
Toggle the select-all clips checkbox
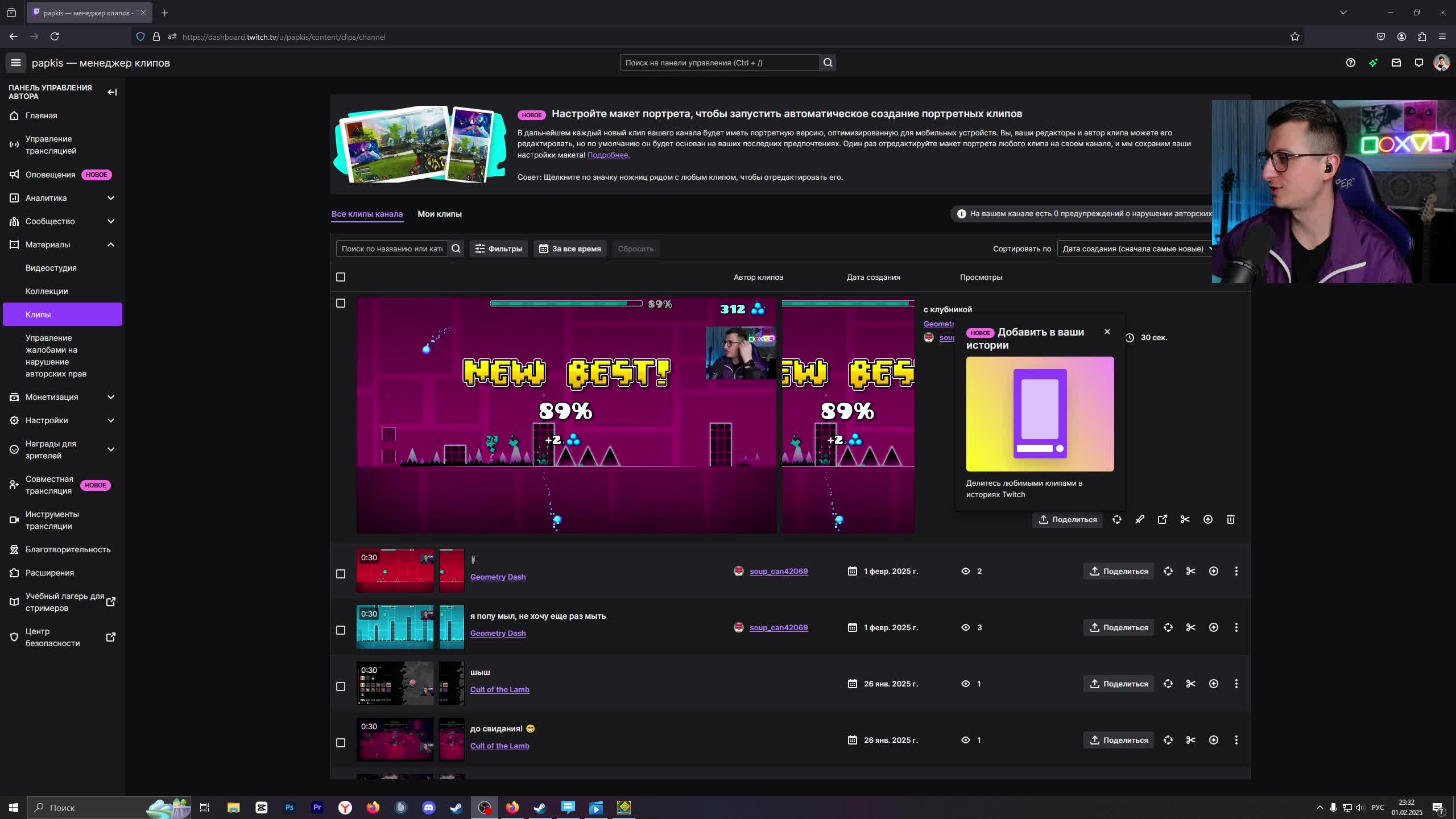341,277
